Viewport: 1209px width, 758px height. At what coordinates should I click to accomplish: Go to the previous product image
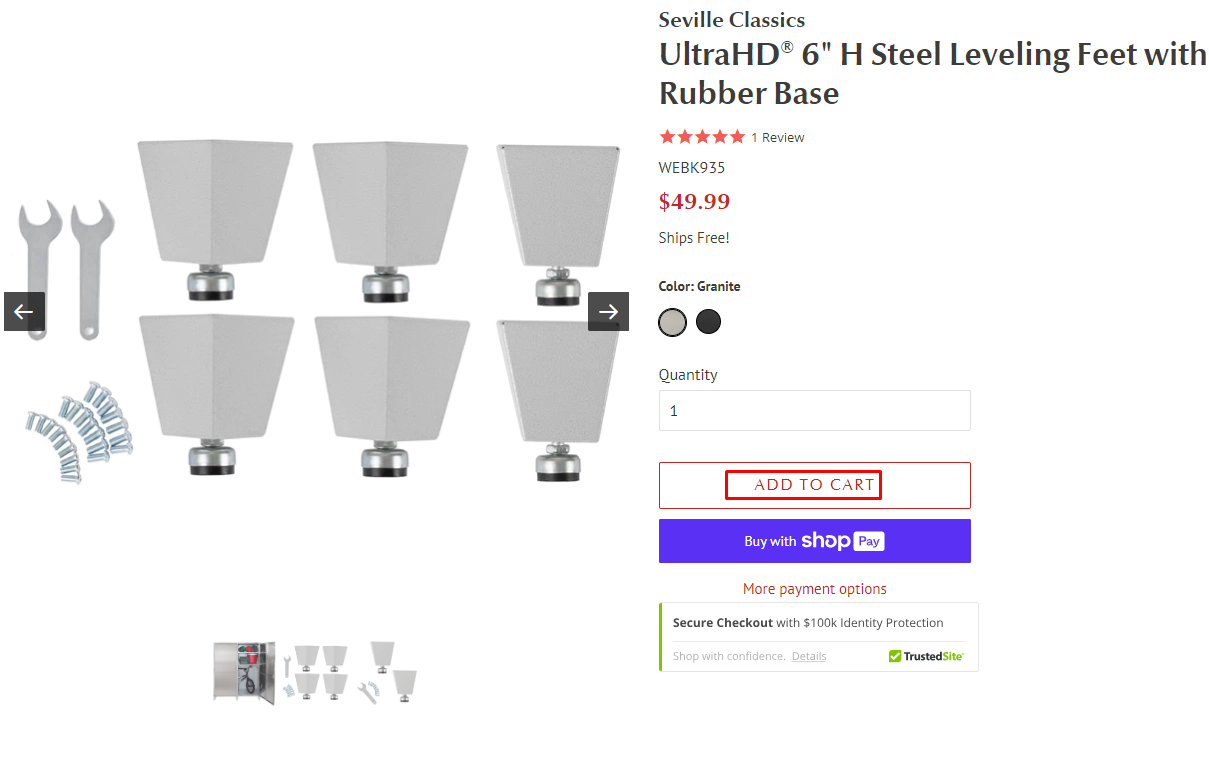coord(24,311)
